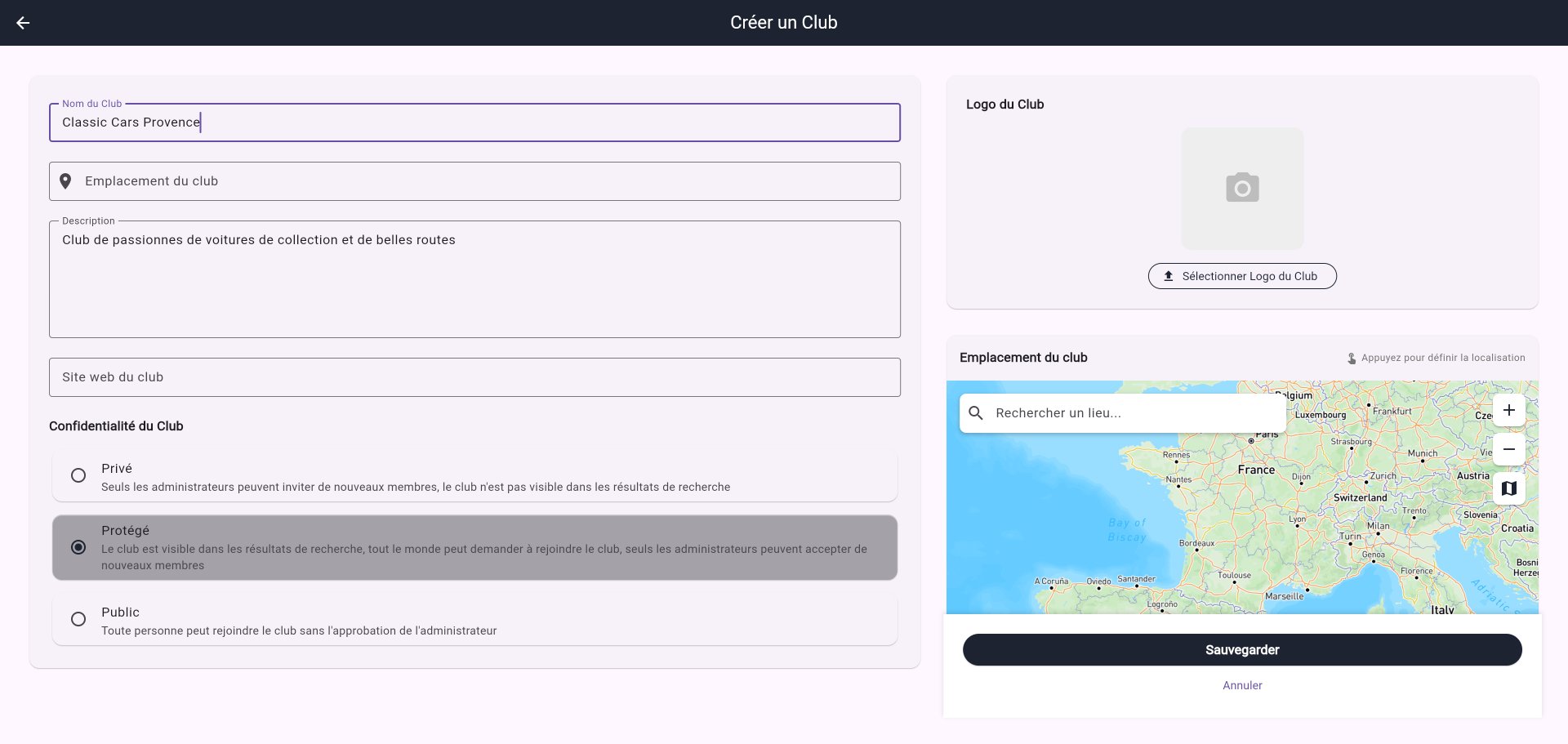Click the camera placeholder for club logo
This screenshot has height=744, width=1568.
[x=1241, y=189]
